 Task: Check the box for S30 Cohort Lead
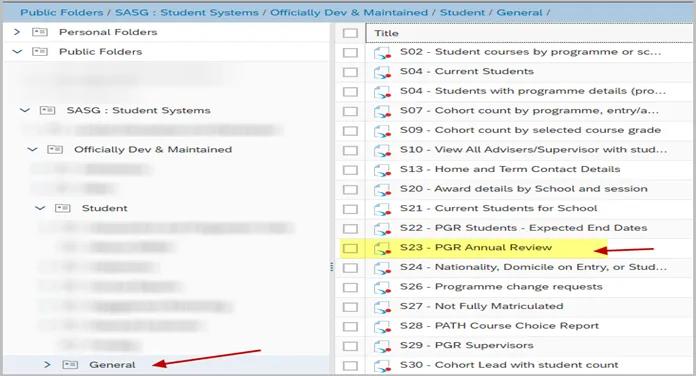pyautogui.click(x=350, y=365)
